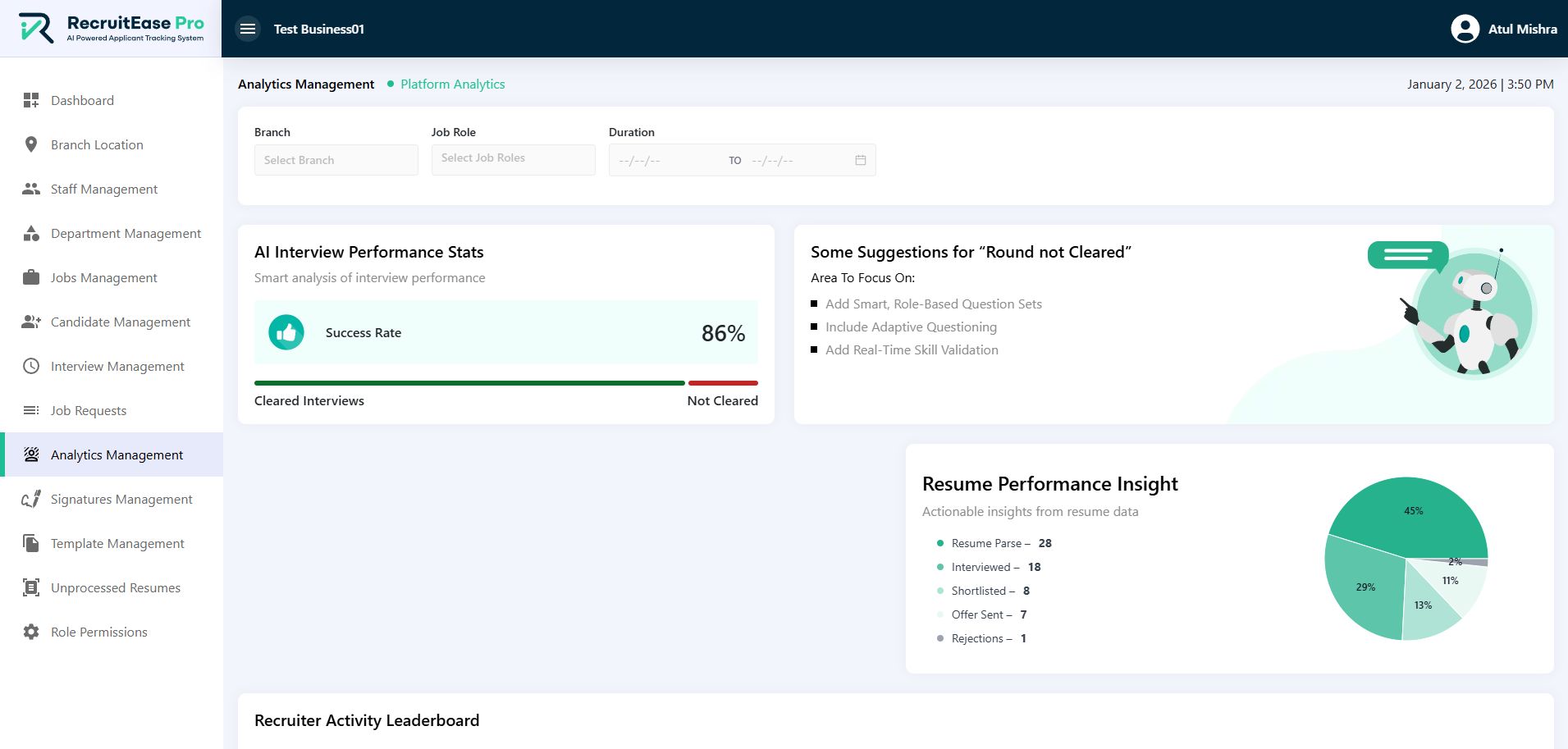Click the Role Permissions gear icon
This screenshot has width=1568, height=749.
(x=31, y=632)
